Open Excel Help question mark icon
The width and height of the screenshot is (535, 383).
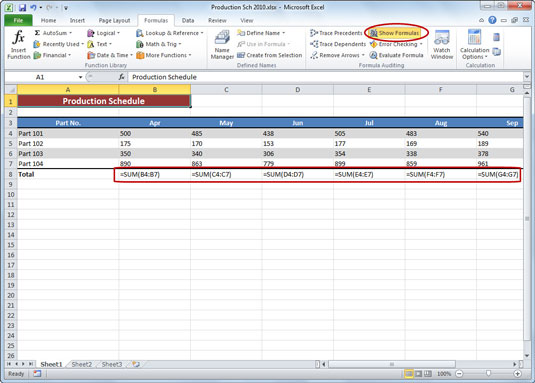pyautogui.click(x=492, y=20)
